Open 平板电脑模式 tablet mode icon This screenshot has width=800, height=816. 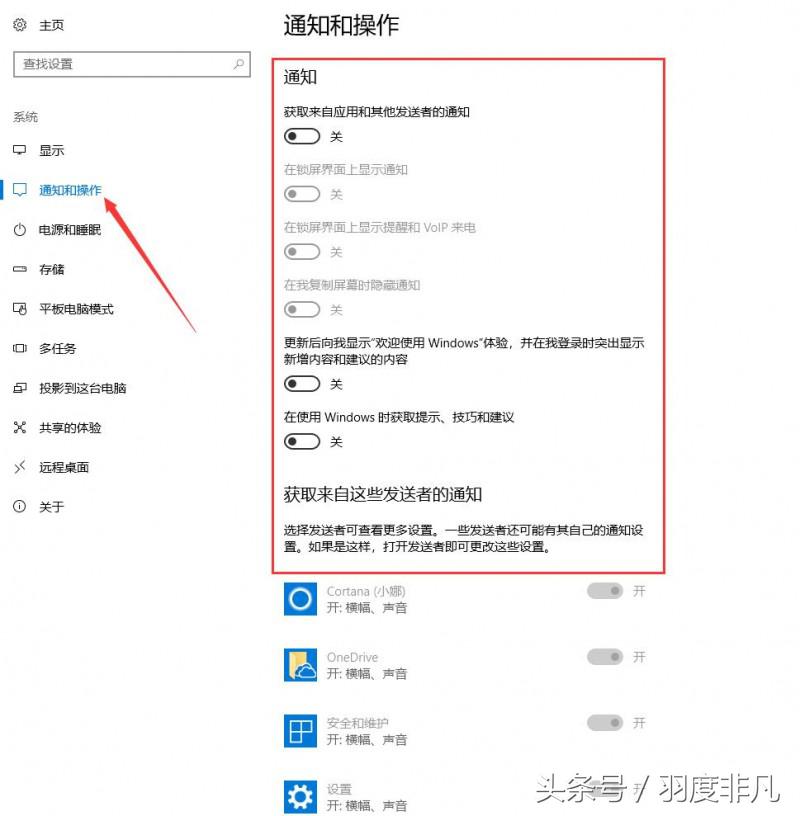pyautogui.click(x=22, y=309)
